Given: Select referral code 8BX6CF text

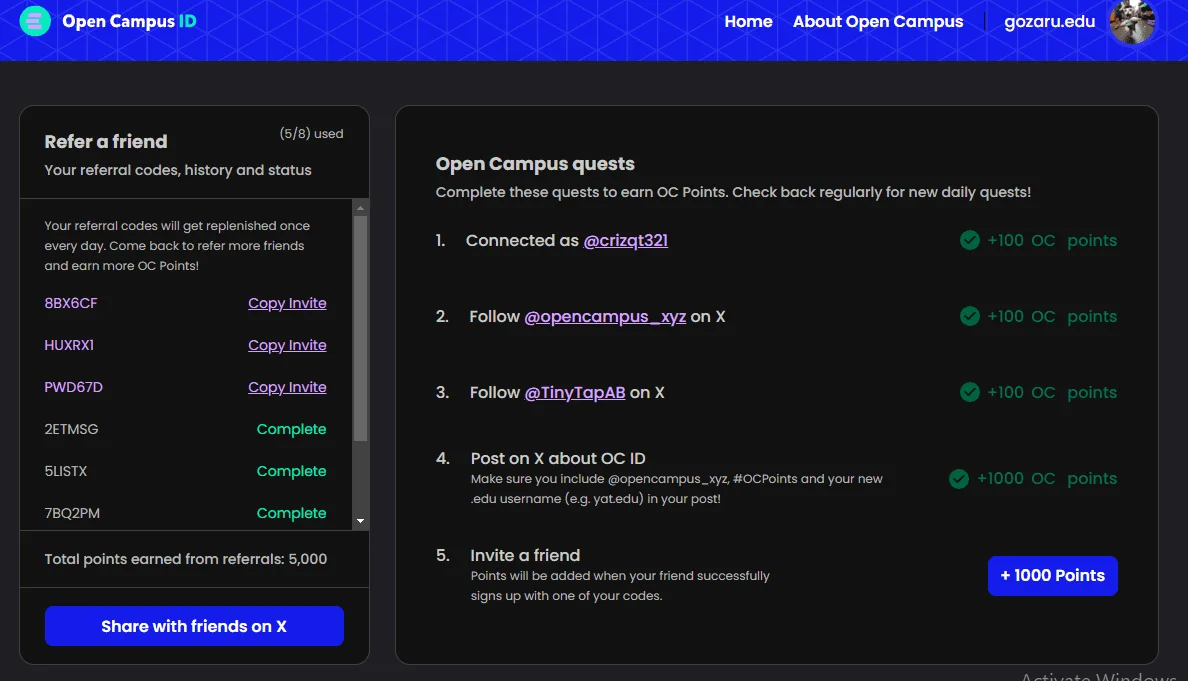Looking at the screenshot, I should tap(70, 303).
